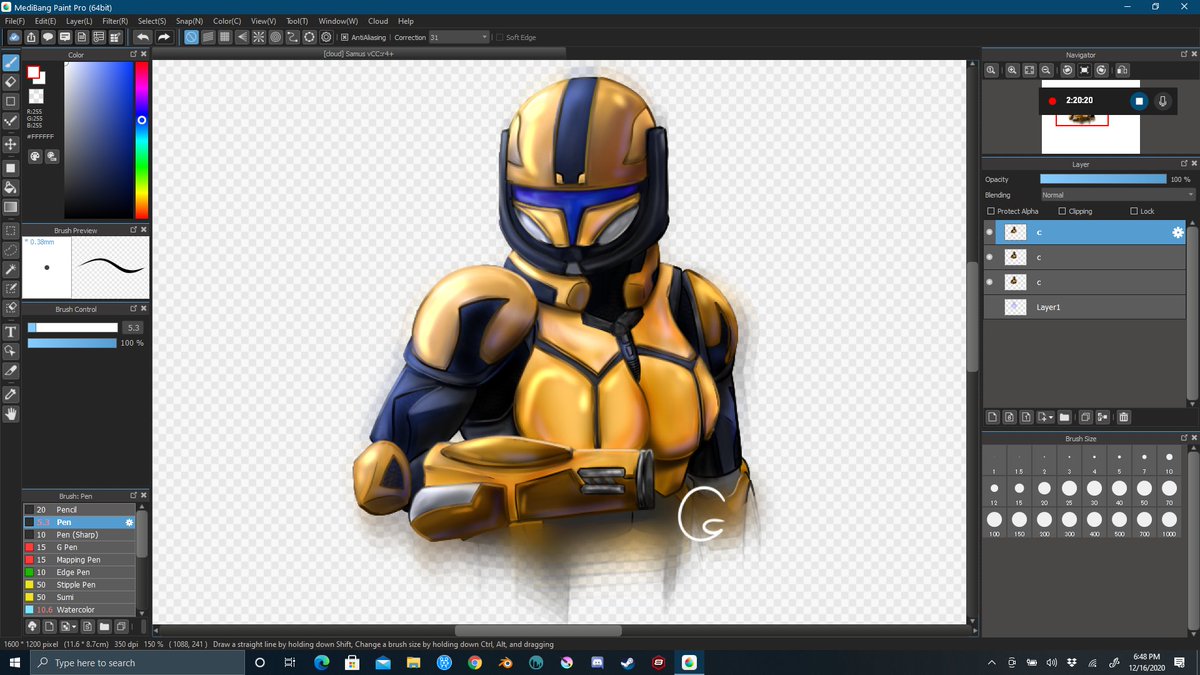This screenshot has height=675, width=1200.
Task: Select the Stipple Pen brush
Action: pos(79,584)
